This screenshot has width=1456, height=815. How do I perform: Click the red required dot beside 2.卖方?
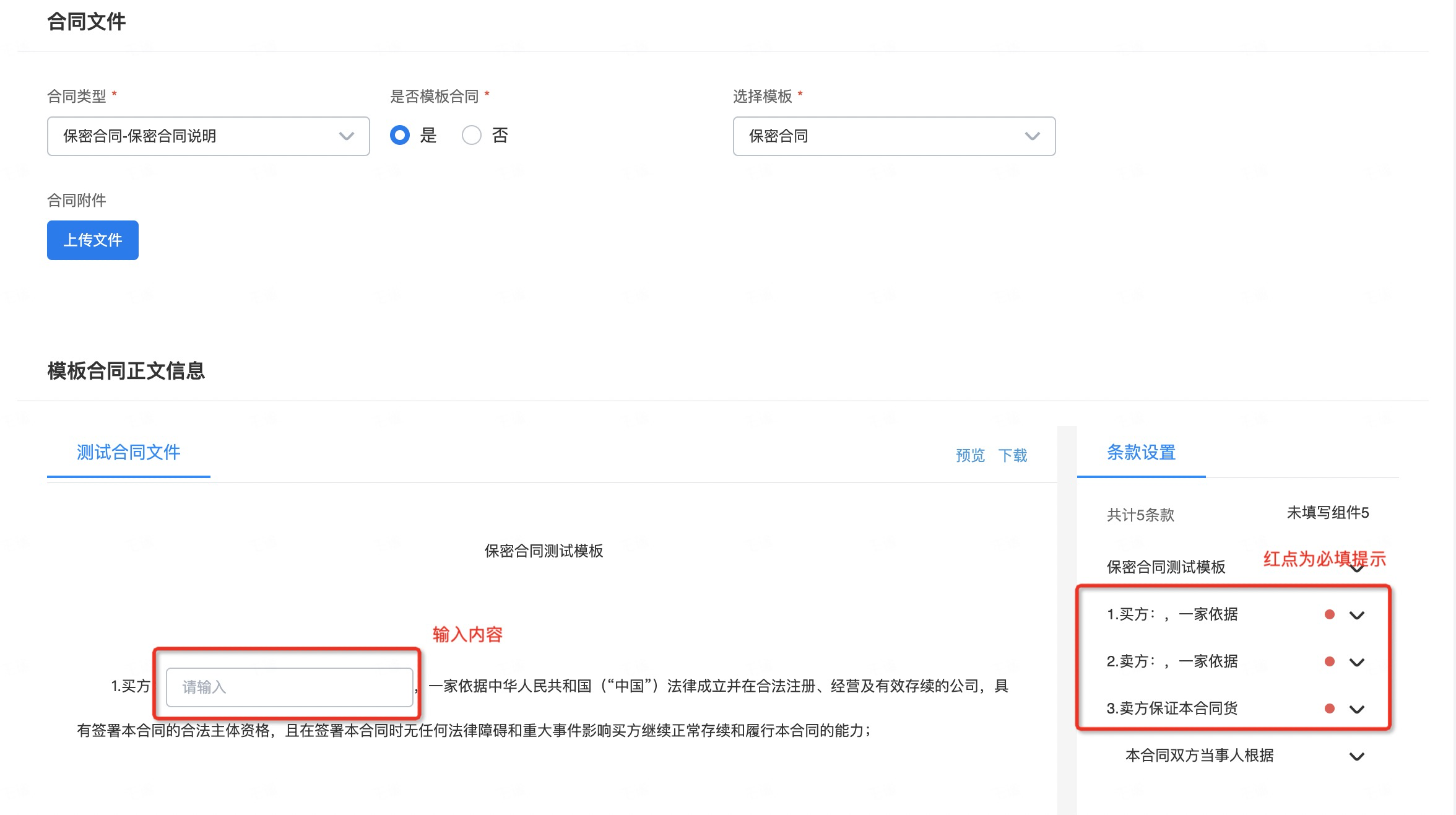point(1329,661)
